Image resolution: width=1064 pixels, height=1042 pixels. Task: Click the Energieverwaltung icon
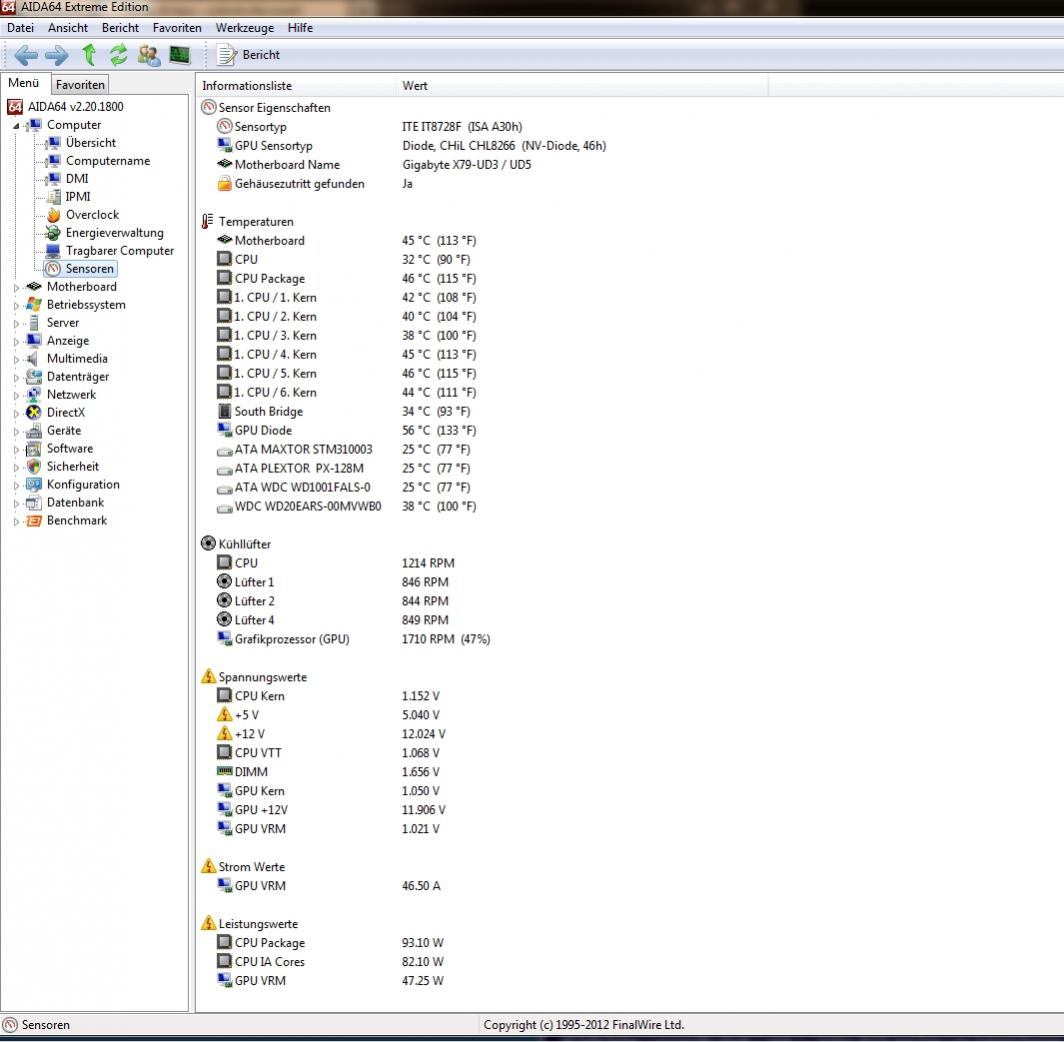tap(53, 233)
